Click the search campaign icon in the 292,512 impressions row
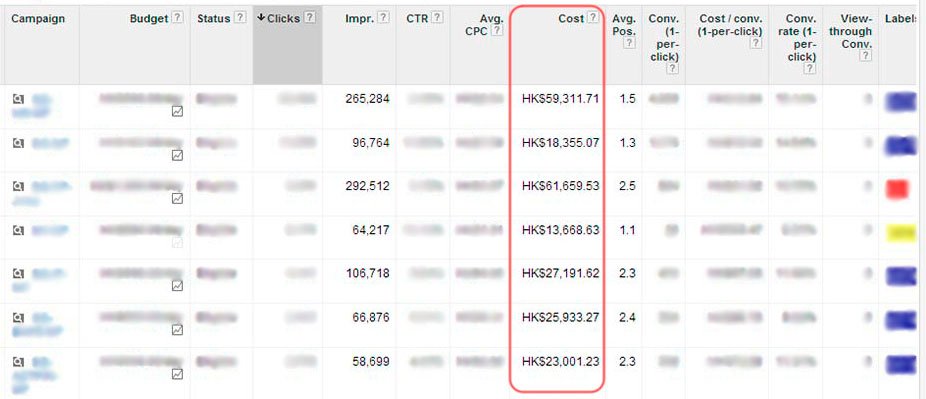 click(x=18, y=187)
